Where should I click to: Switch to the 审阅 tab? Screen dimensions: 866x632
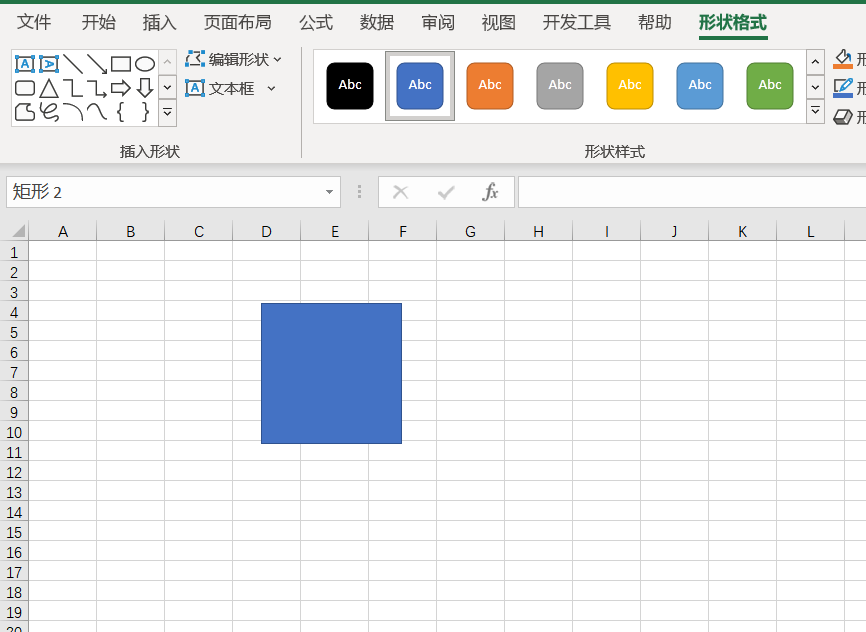(438, 22)
